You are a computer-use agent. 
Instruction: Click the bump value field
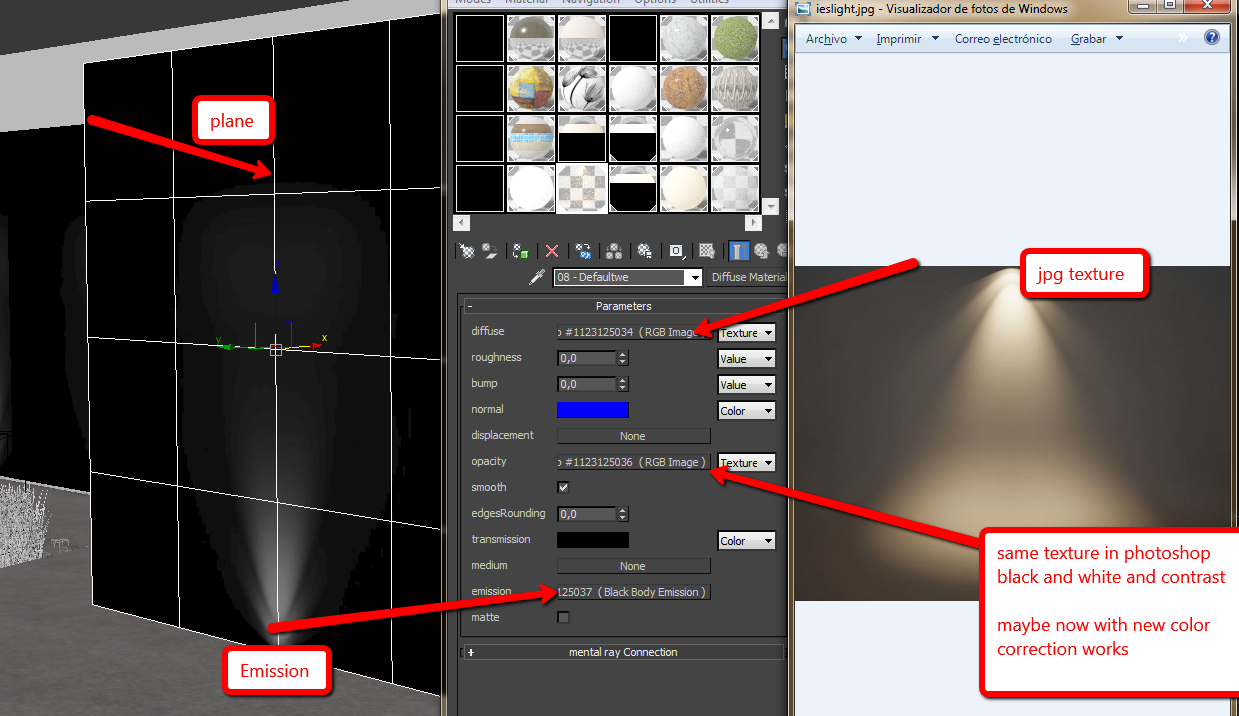click(x=586, y=383)
